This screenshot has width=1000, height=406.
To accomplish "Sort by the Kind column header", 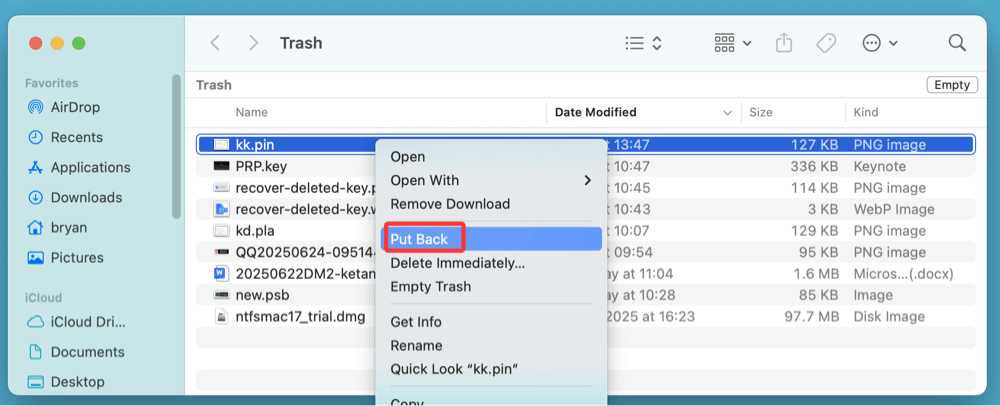I will point(865,112).
